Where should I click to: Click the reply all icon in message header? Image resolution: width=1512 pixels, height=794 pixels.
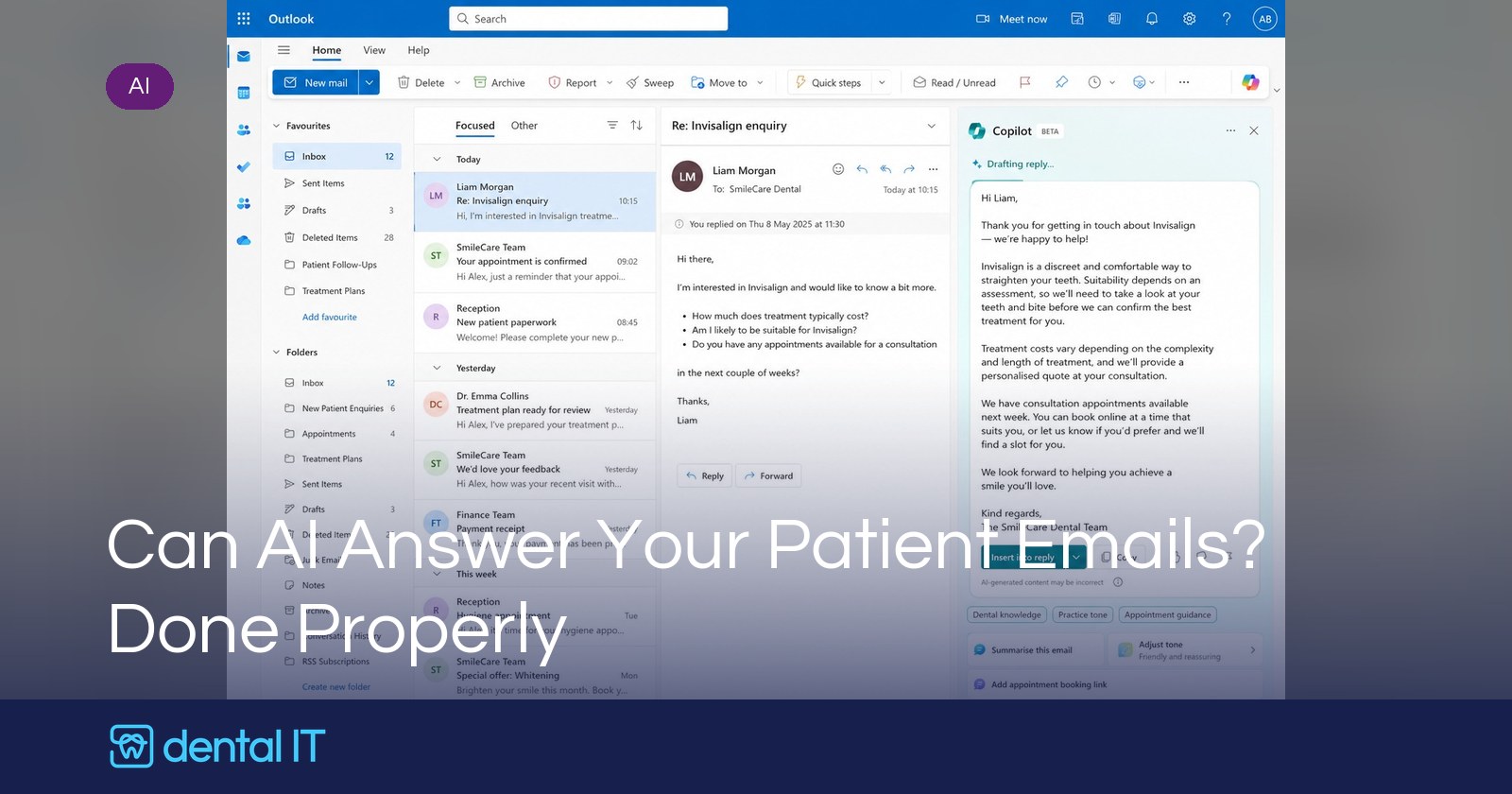(x=885, y=169)
